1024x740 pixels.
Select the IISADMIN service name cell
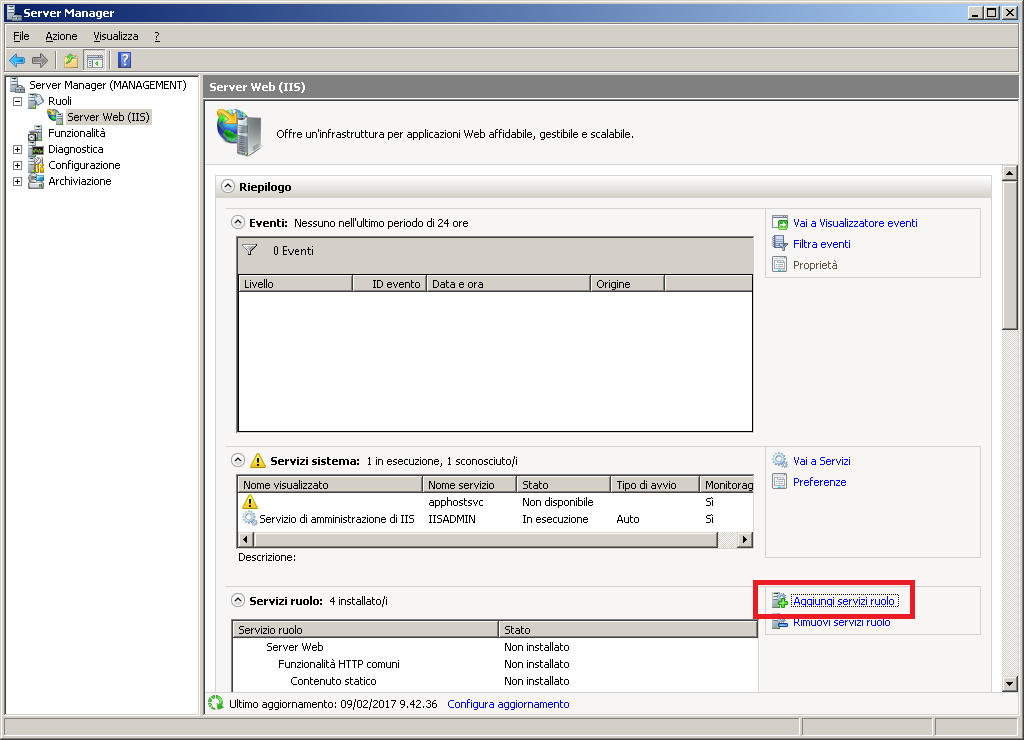point(452,519)
